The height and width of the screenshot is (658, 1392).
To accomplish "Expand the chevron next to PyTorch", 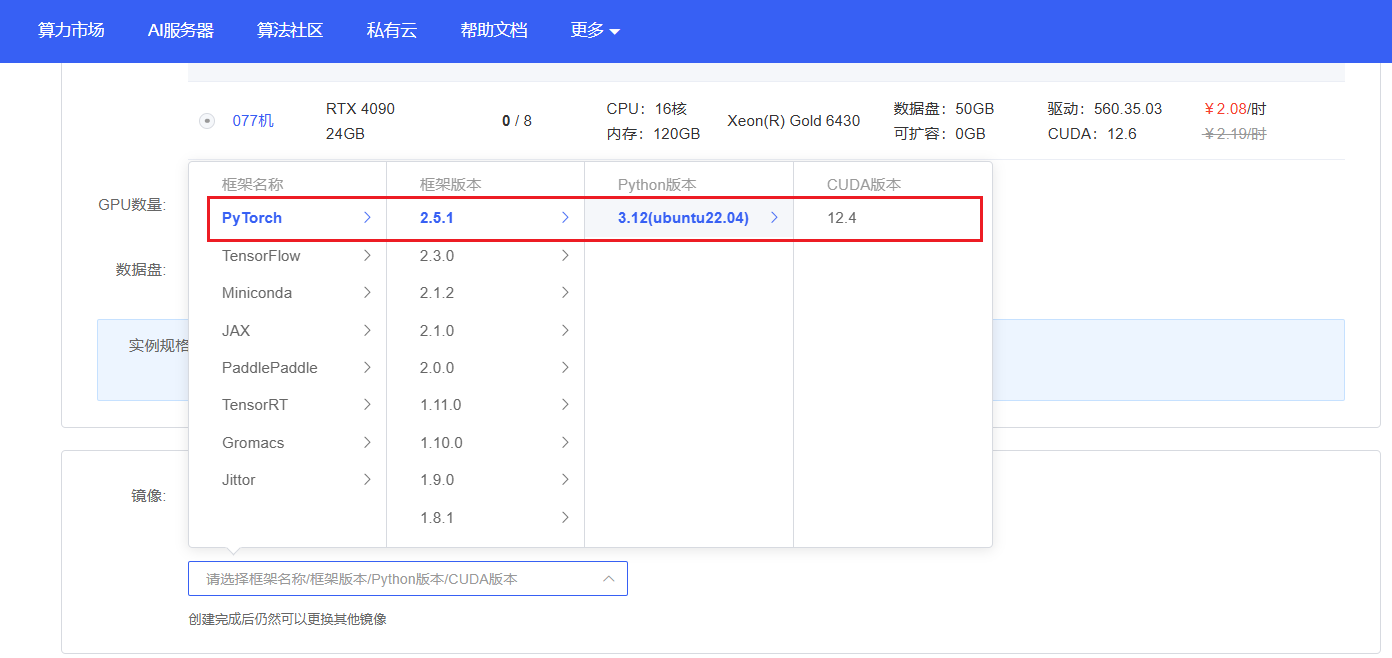I will [367, 218].
